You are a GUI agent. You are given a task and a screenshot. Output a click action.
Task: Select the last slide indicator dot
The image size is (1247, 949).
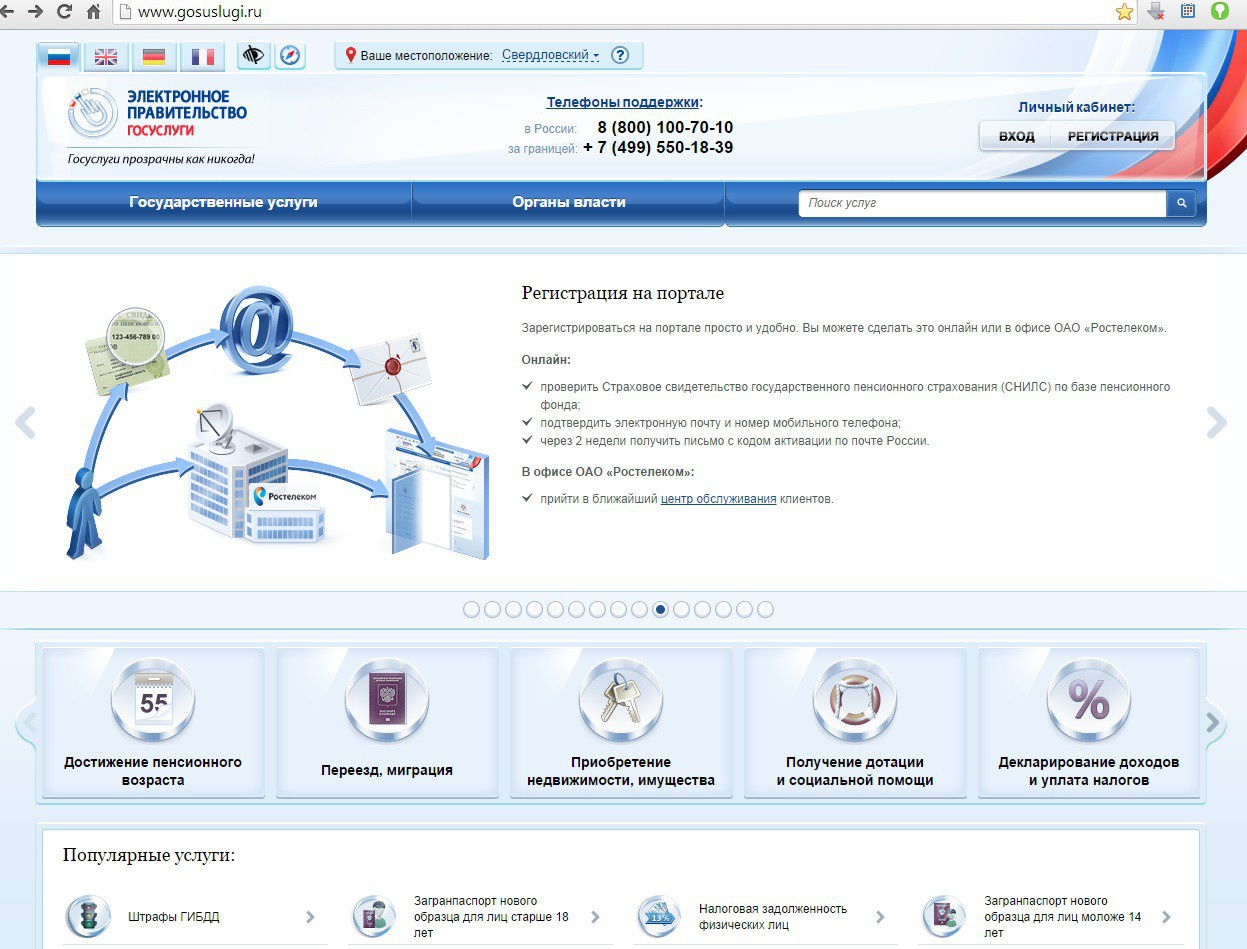[x=765, y=610]
